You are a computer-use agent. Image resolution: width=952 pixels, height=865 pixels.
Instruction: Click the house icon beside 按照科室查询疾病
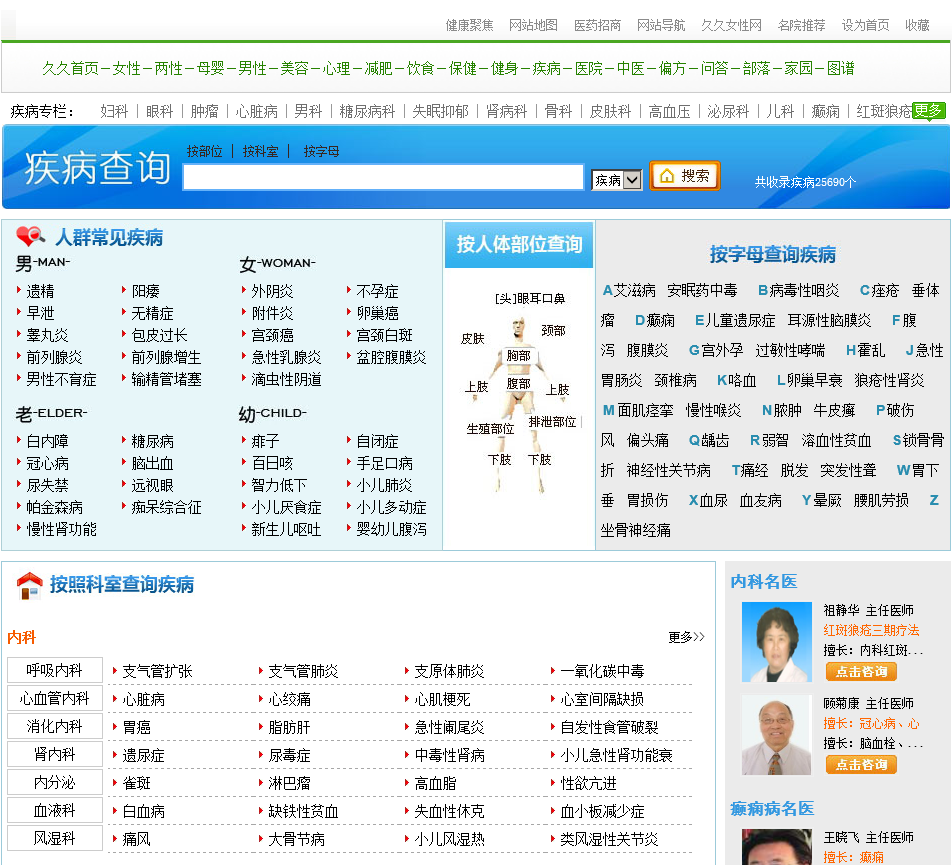[29, 585]
